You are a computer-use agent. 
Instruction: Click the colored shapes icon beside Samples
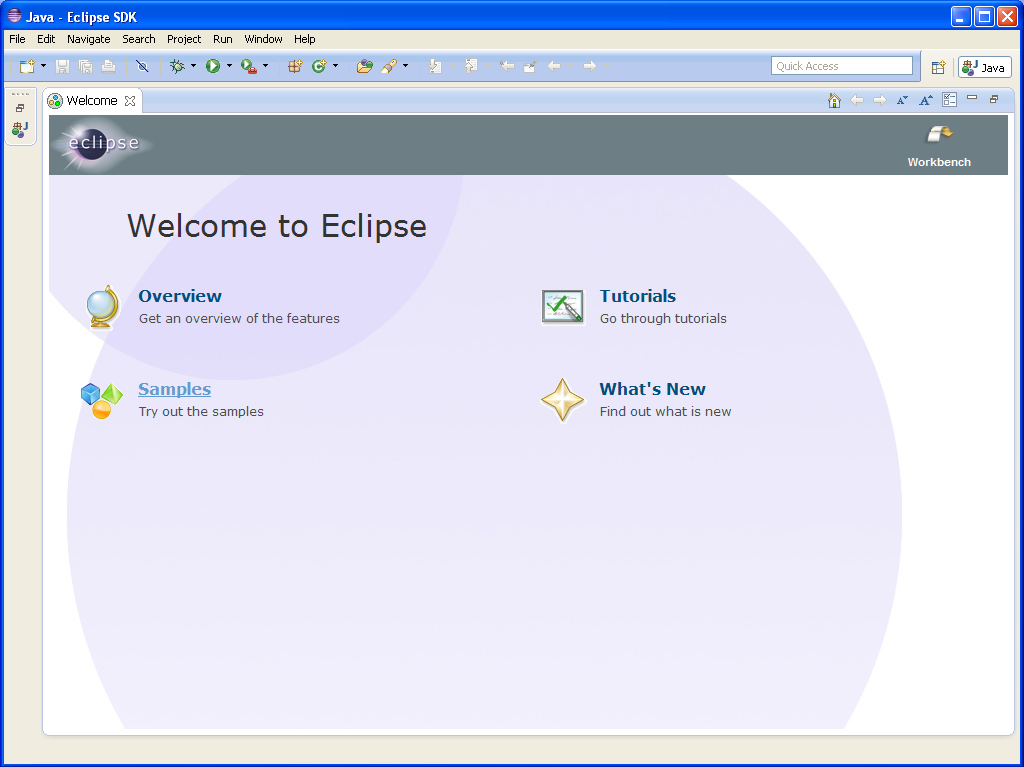102,400
